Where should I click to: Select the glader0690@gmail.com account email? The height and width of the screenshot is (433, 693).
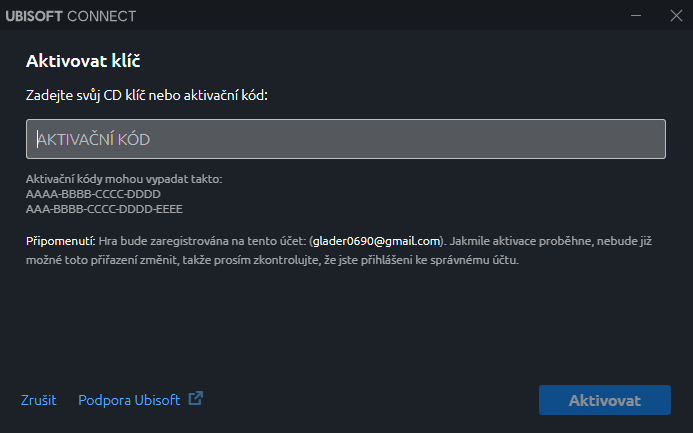point(377,241)
